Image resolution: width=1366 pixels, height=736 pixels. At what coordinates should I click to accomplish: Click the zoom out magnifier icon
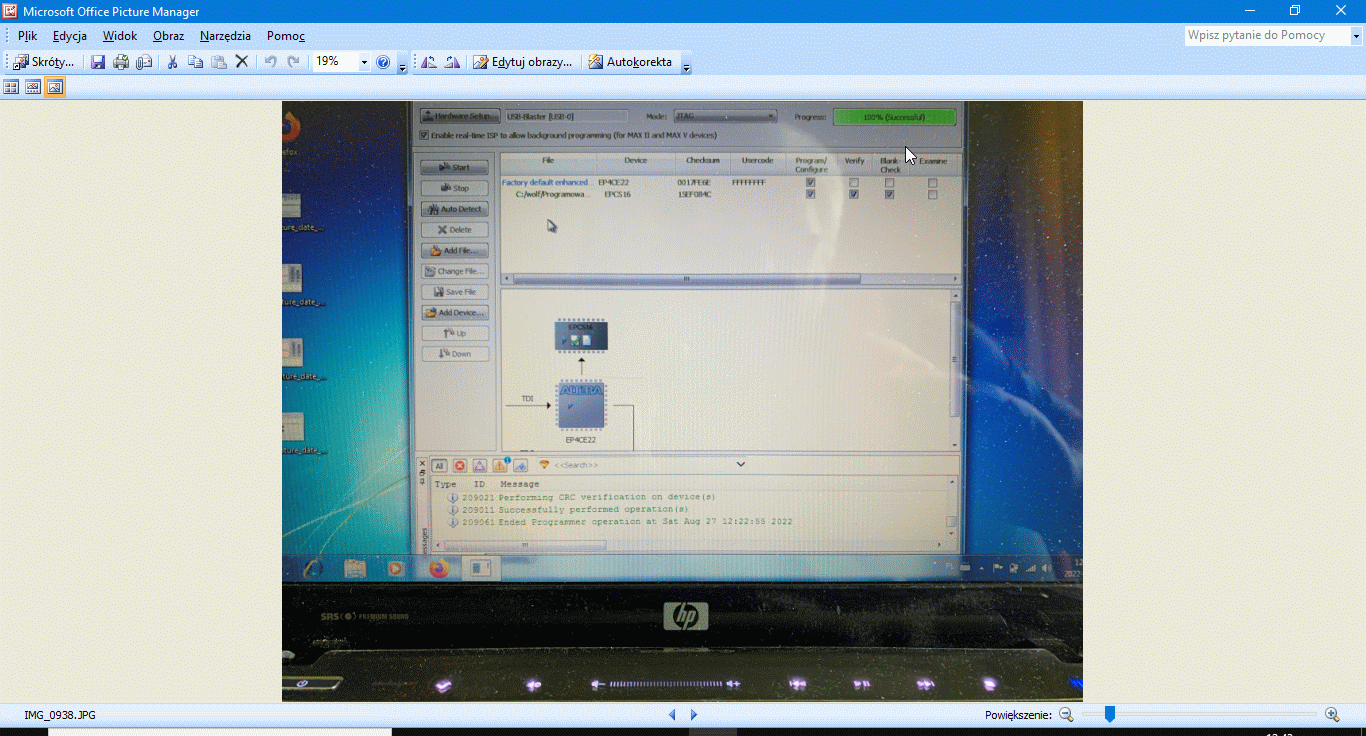1066,714
